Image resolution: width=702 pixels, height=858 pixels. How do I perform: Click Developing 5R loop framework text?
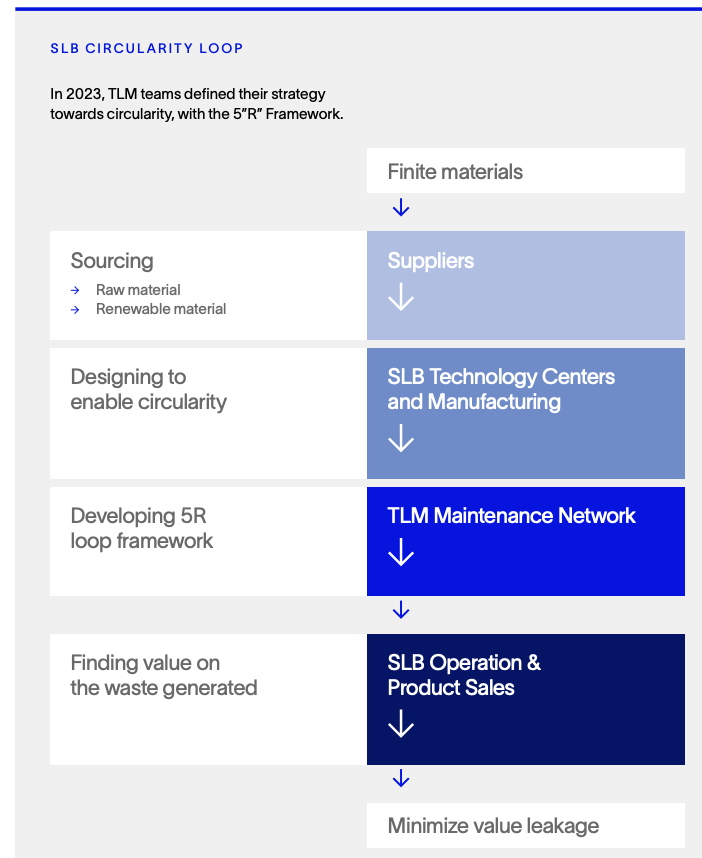coord(142,528)
